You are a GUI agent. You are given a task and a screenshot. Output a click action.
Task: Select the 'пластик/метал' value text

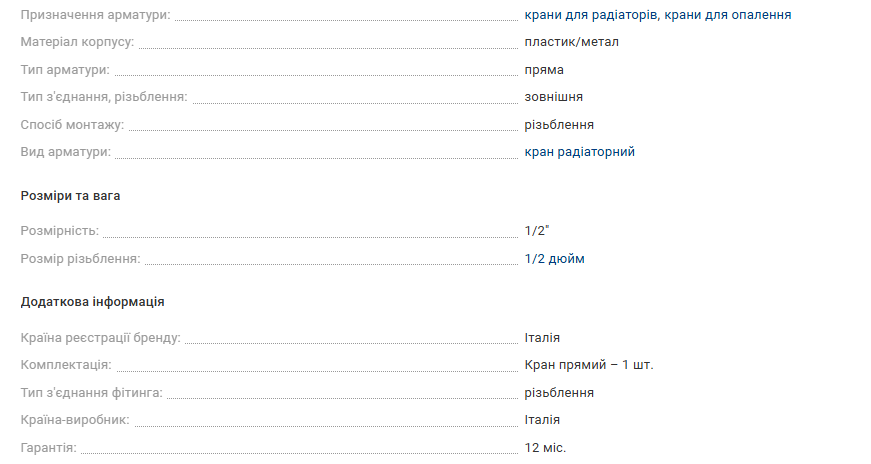point(572,42)
